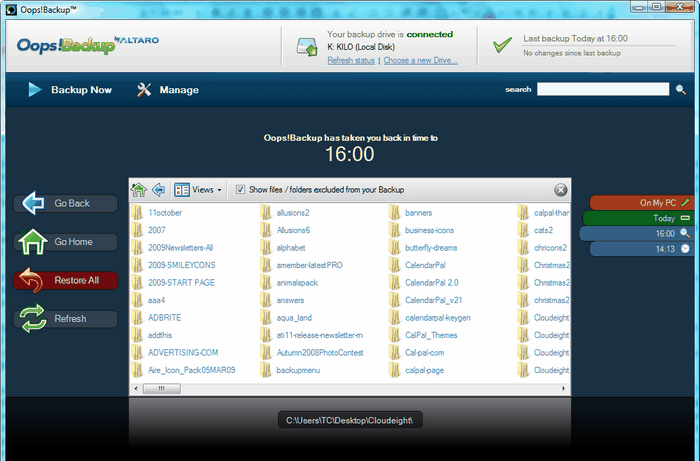Viewport: 700px width, 461px height.
Task: Click the home icon in file browser toolbar
Action: [139, 190]
